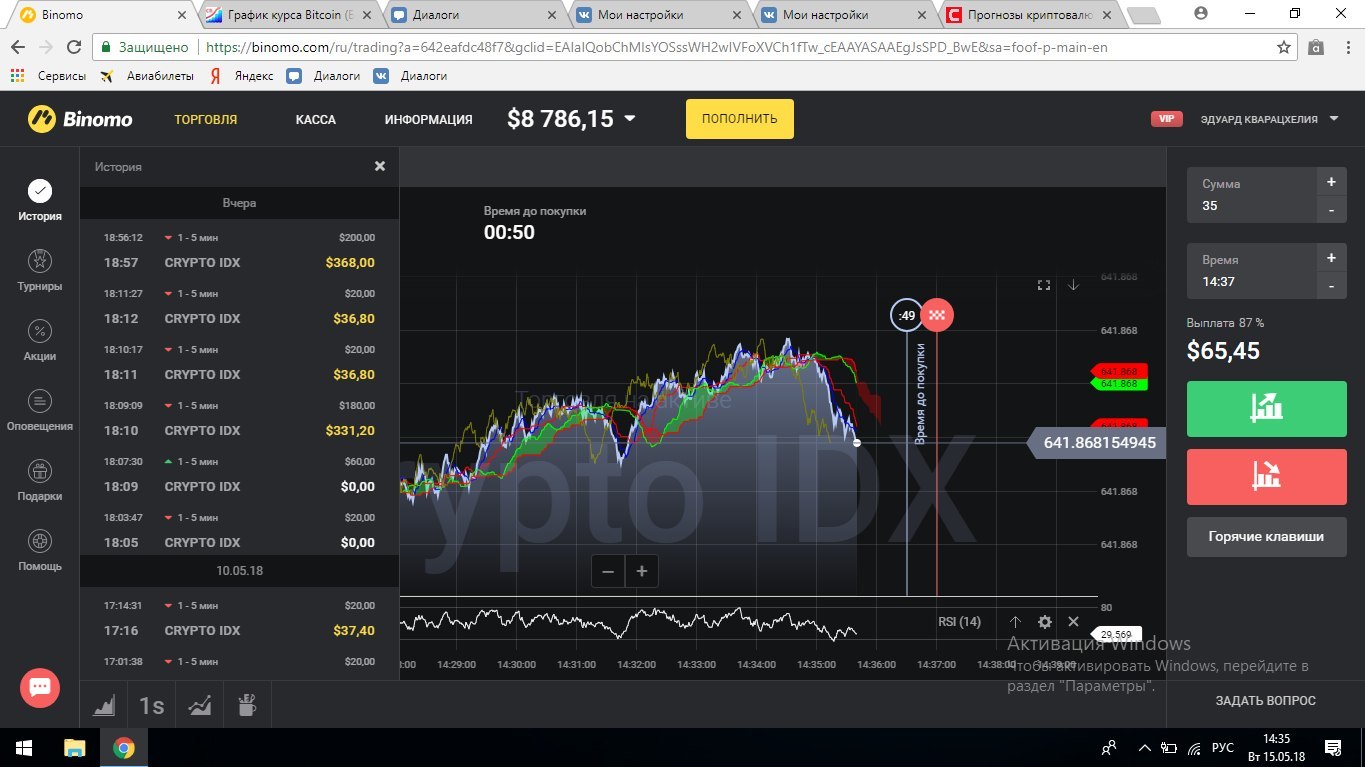Open the Windows notification center
1365x767 pixels.
[1333, 747]
